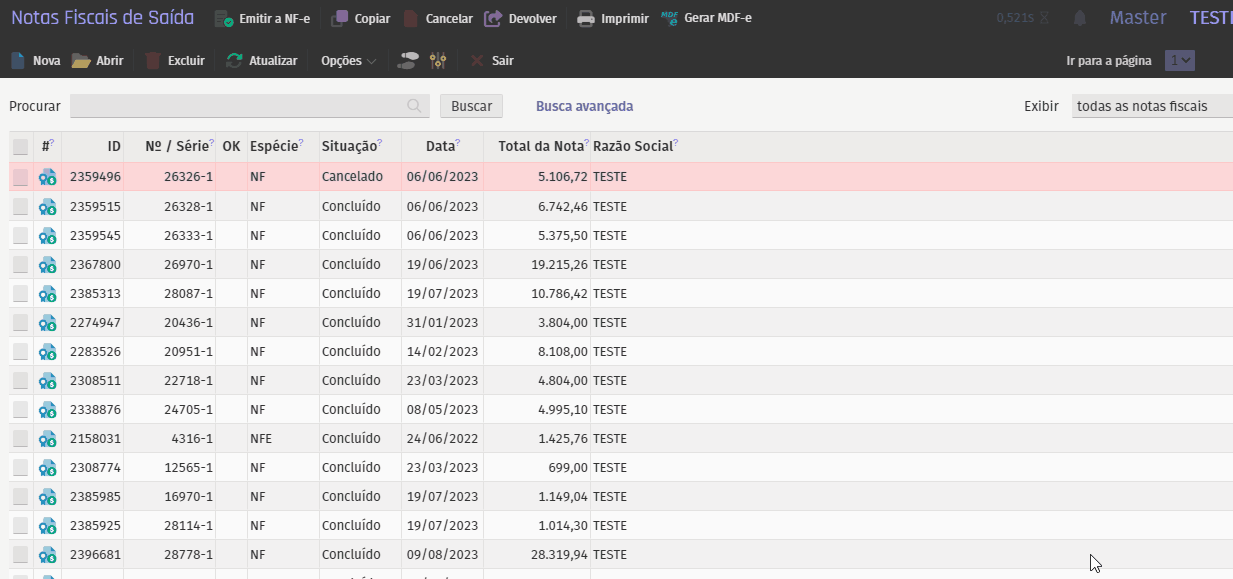Click the magnifier icon in the search box

coord(414,106)
